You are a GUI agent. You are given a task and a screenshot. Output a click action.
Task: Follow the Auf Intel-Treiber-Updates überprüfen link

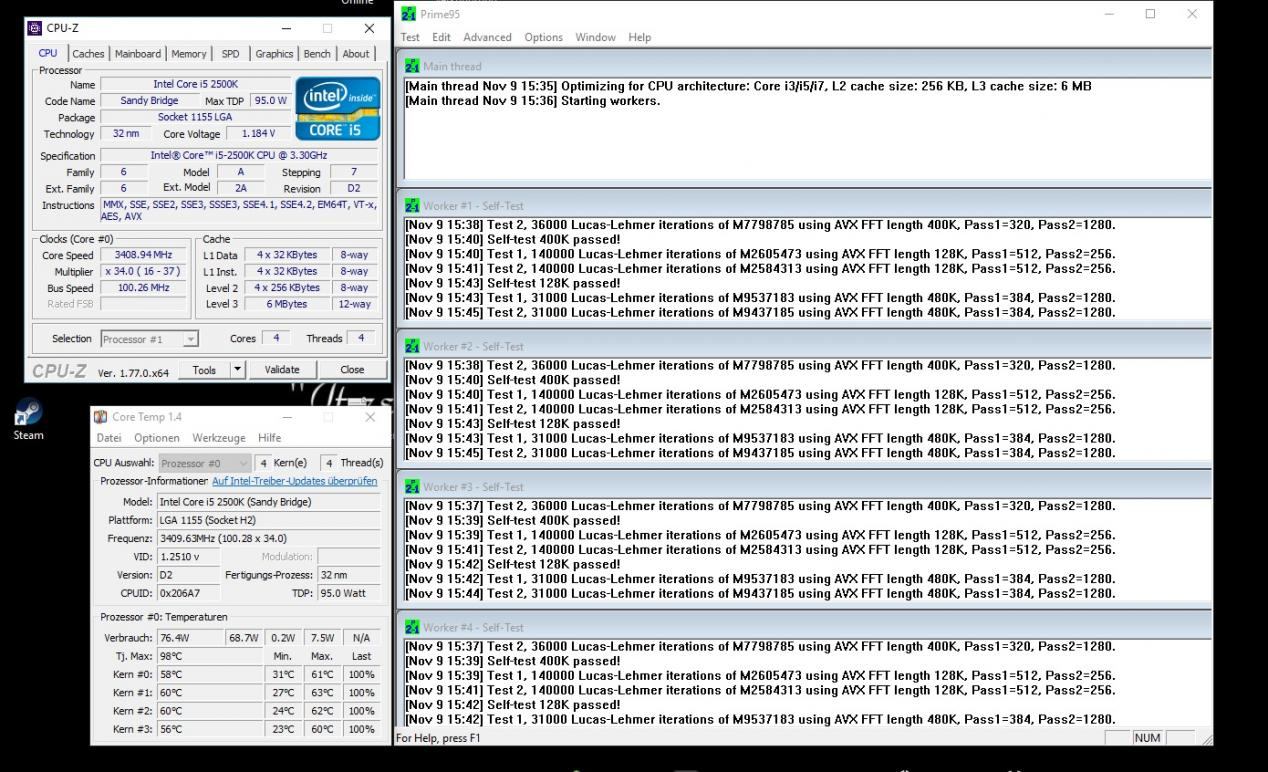(x=295, y=481)
